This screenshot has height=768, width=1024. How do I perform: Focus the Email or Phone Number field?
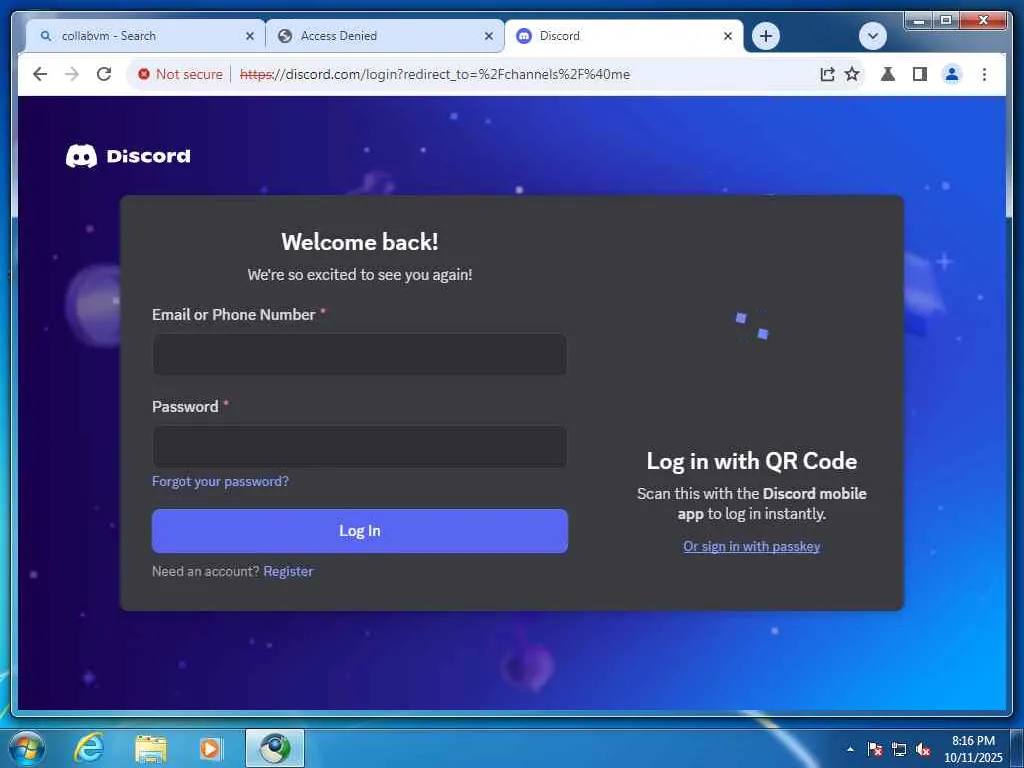(360, 354)
